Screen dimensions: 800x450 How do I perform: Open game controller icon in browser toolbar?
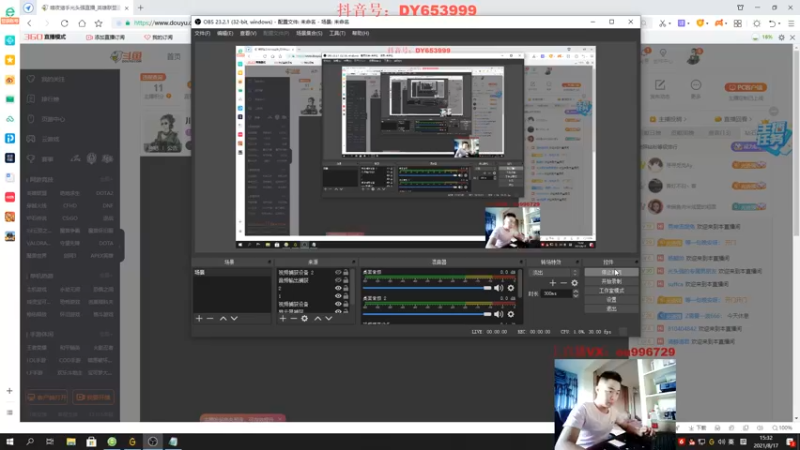tap(718, 23)
